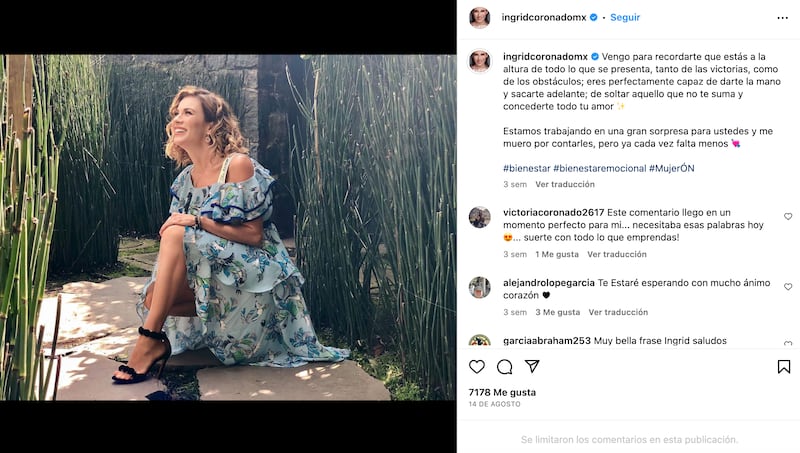
Task: Share post via paper plane icon
Action: (532, 366)
